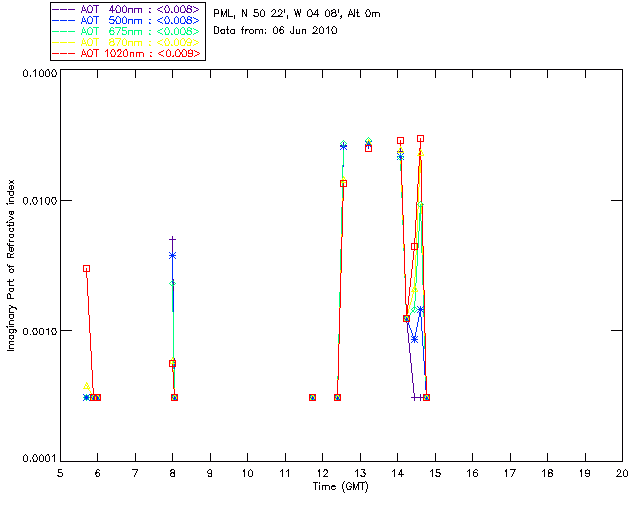Viewport: 640px width, 512px height.
Task: Click x-axis tick label '9'
Action: click(x=210, y=473)
